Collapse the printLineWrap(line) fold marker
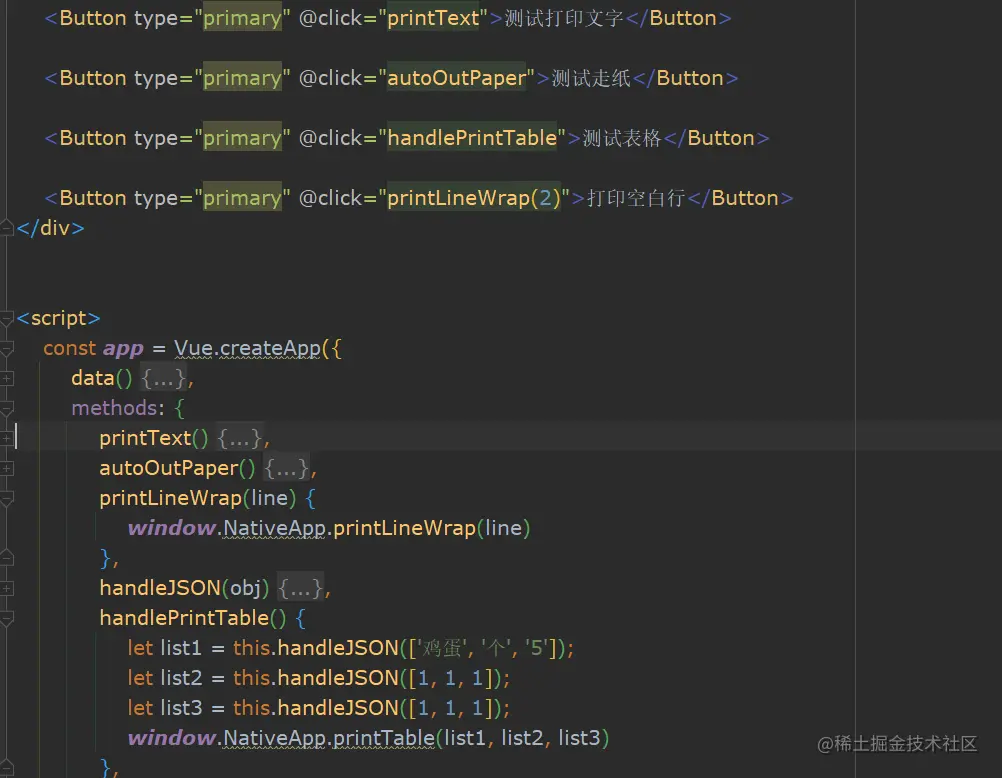Screen dimensions: 1002x778 point(6,499)
